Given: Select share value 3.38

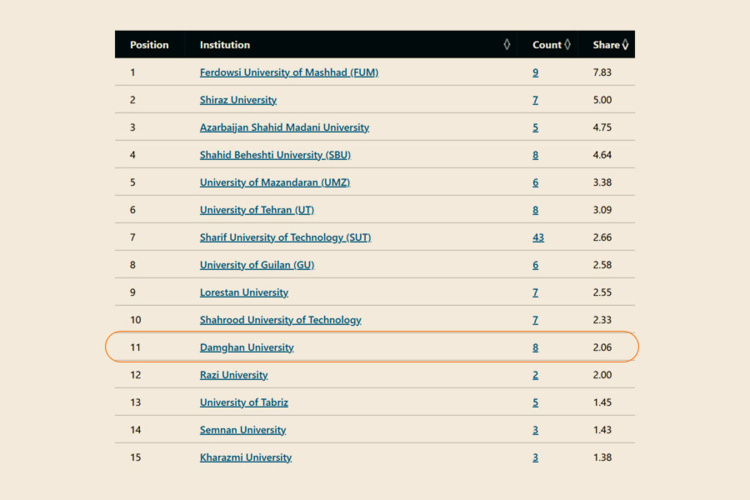Looking at the screenshot, I should tap(602, 182).
